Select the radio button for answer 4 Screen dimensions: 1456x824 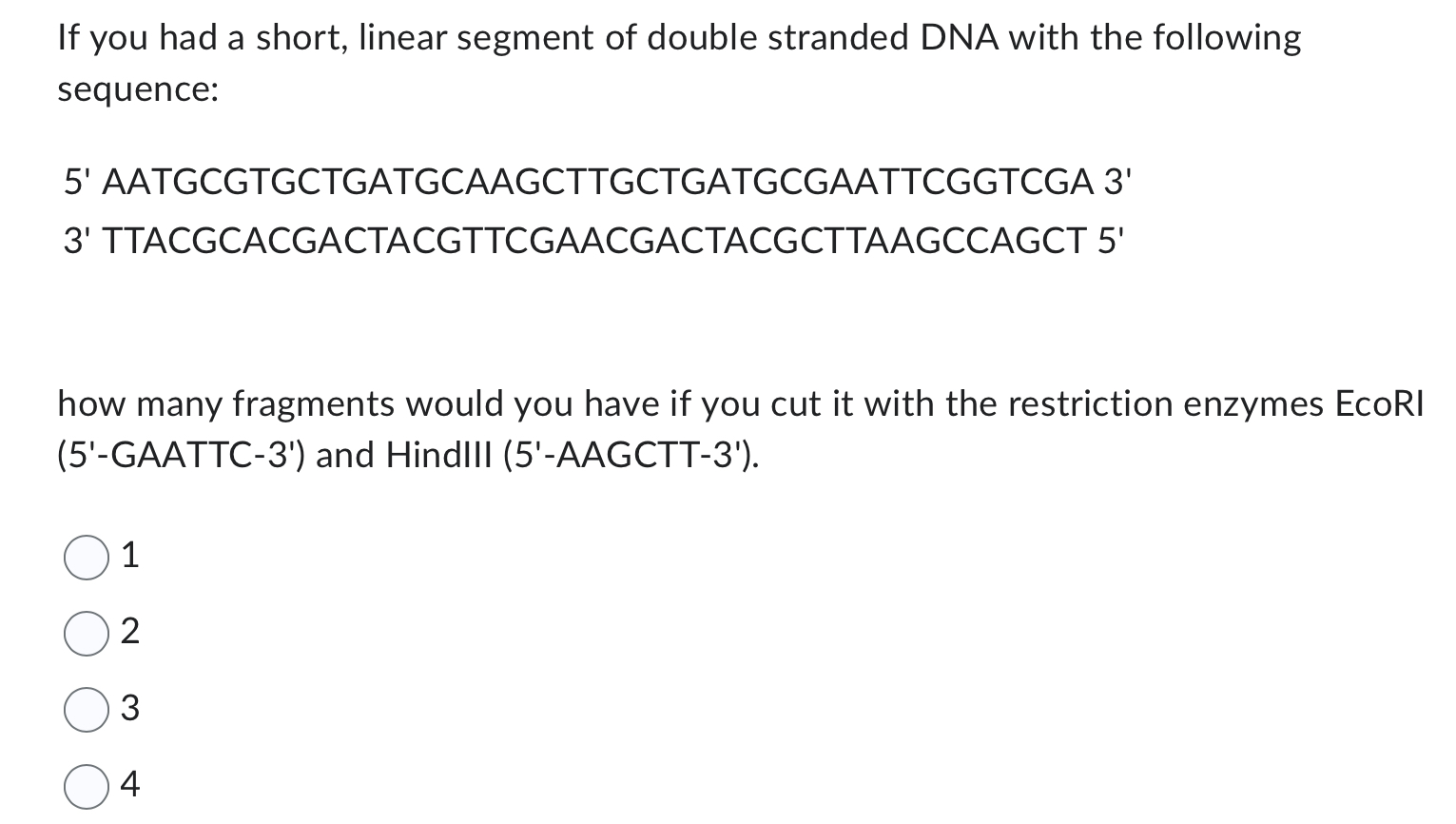86,785
